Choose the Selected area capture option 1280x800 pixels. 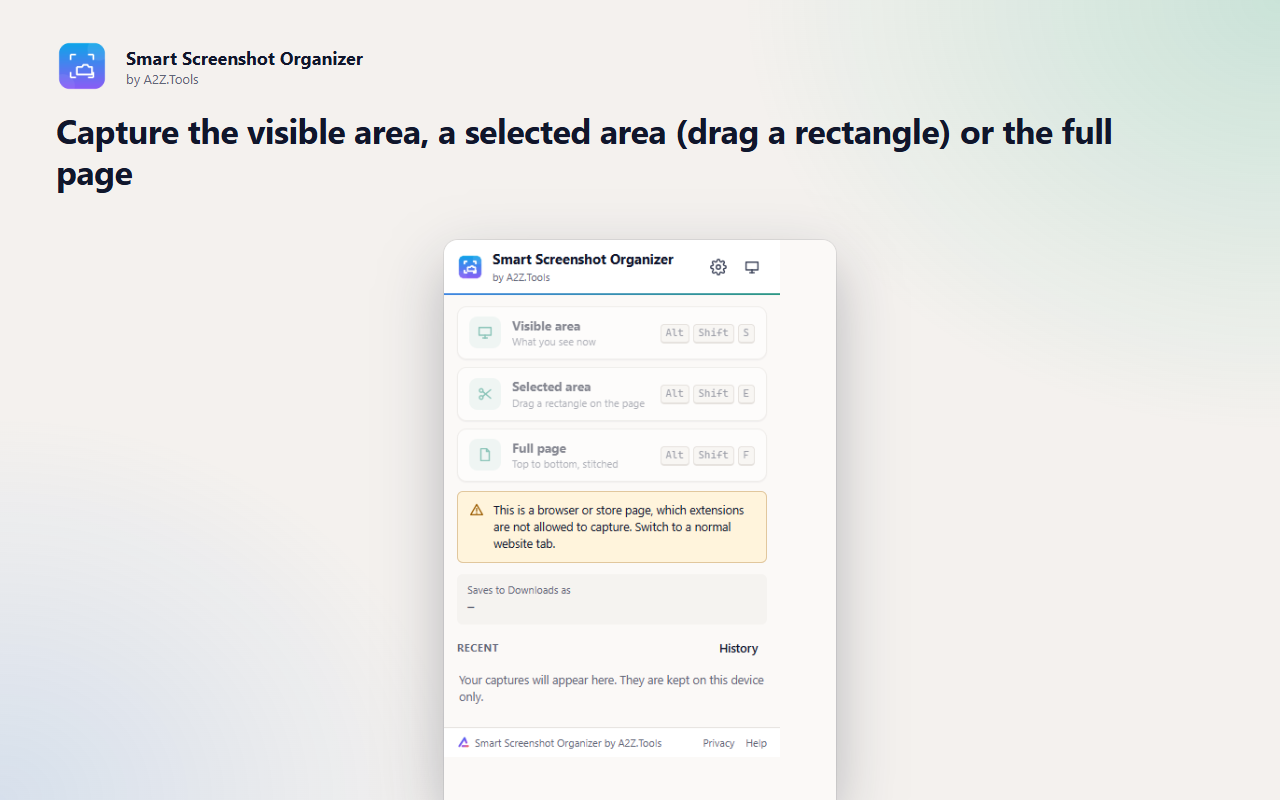pyautogui.click(x=612, y=394)
